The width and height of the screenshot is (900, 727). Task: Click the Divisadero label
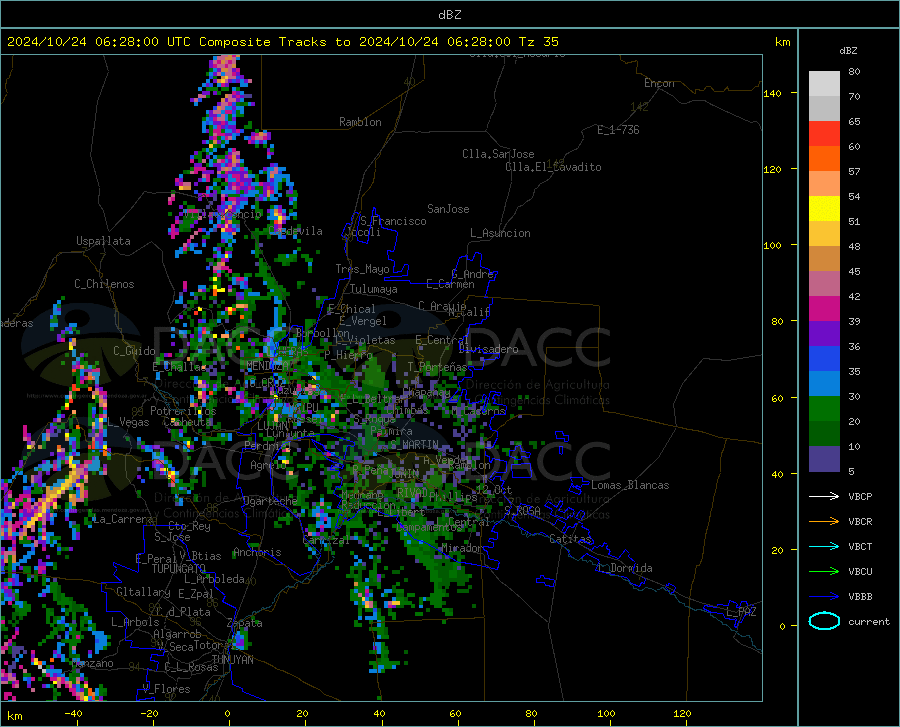coord(488,349)
